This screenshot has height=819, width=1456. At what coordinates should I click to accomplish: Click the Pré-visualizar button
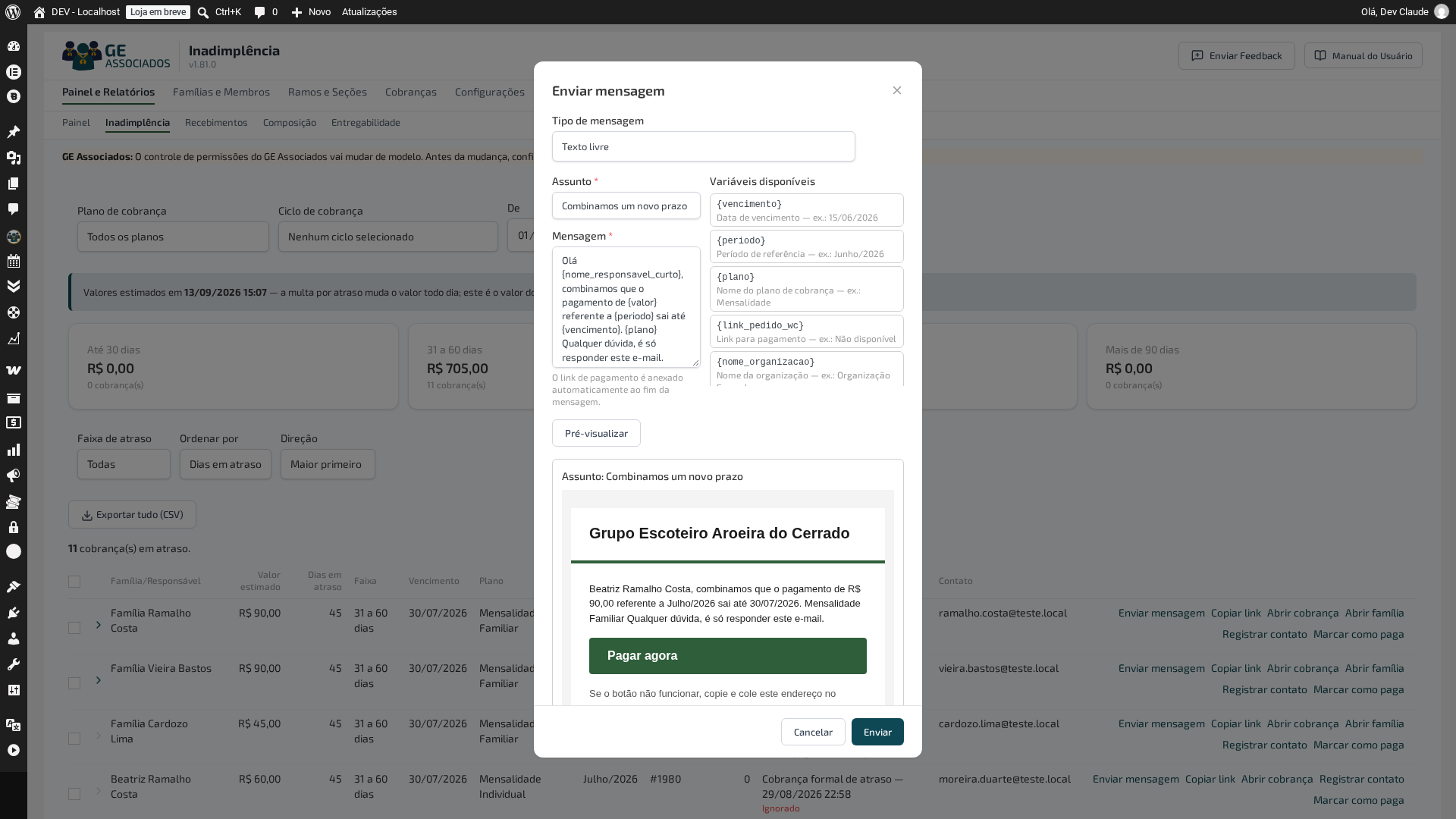[x=596, y=433]
